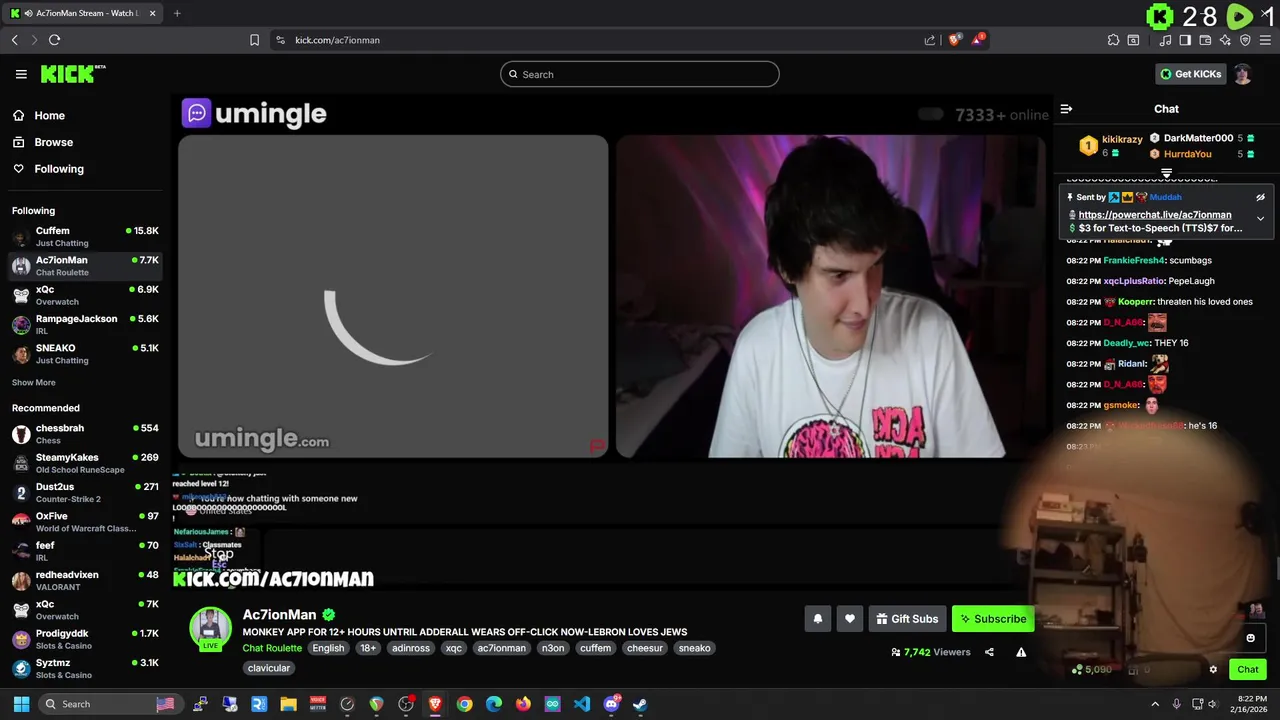Hide the pinned chat message
The height and width of the screenshot is (720, 1280).
click(x=1260, y=197)
